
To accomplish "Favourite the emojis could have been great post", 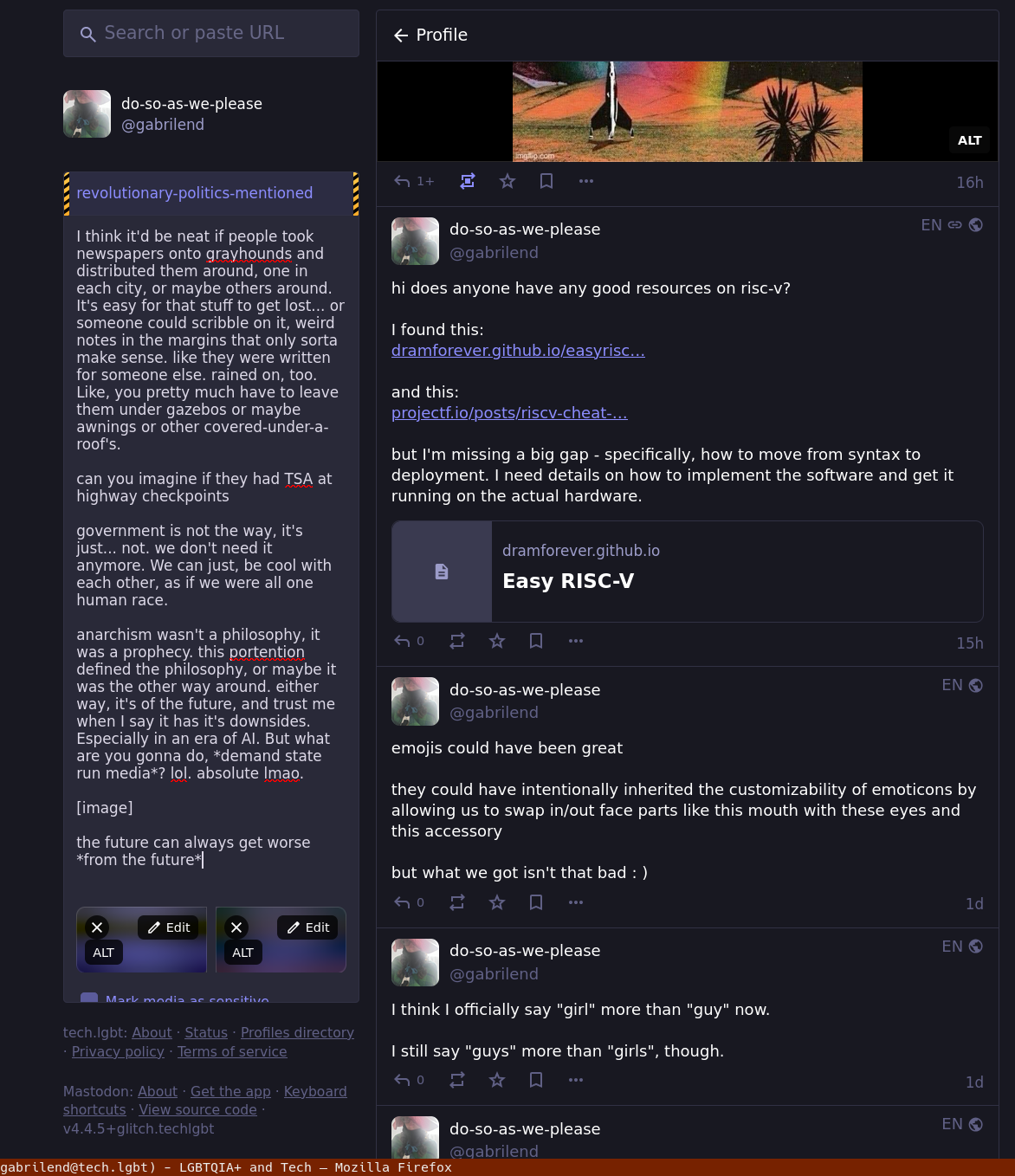I will pyautogui.click(x=497, y=902).
